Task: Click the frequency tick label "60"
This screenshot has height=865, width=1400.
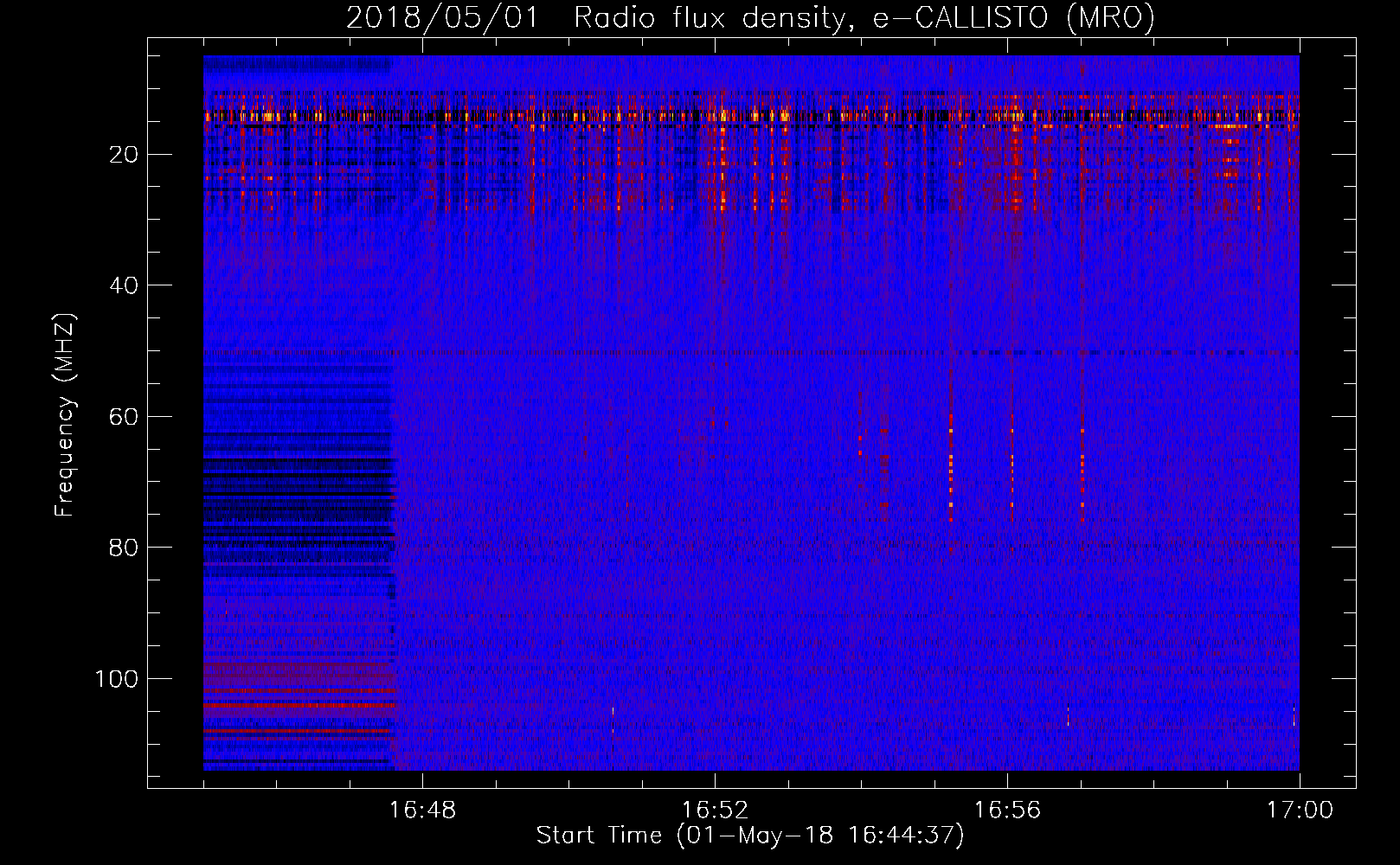Action: coord(124,417)
